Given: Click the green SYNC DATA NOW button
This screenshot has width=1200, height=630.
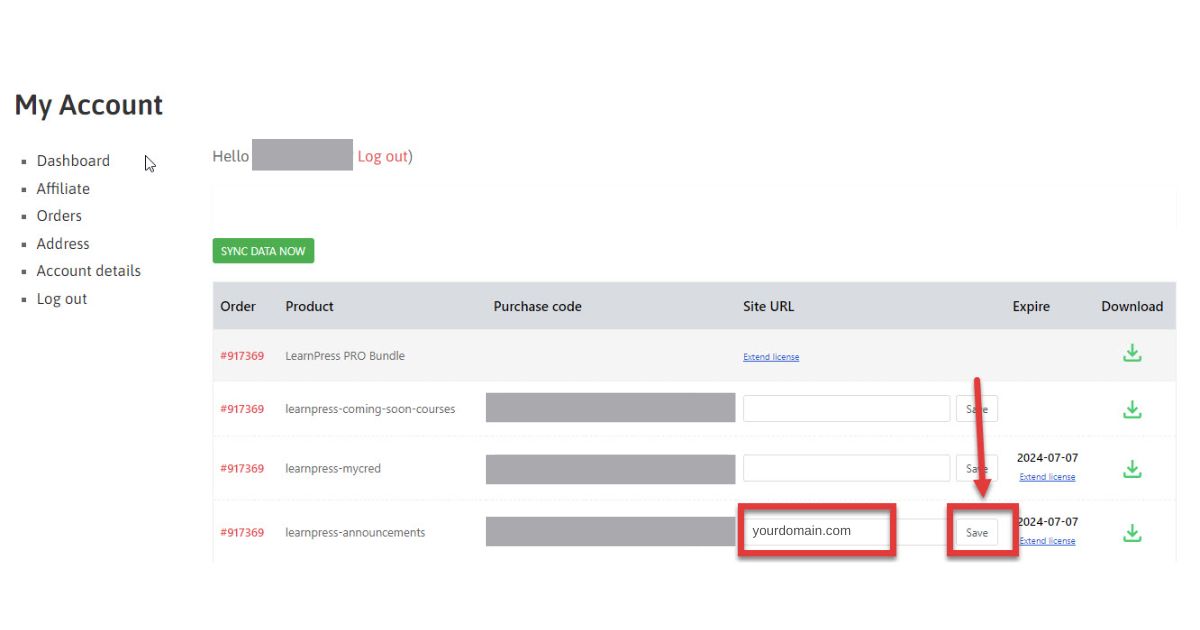Looking at the screenshot, I should click(x=263, y=251).
